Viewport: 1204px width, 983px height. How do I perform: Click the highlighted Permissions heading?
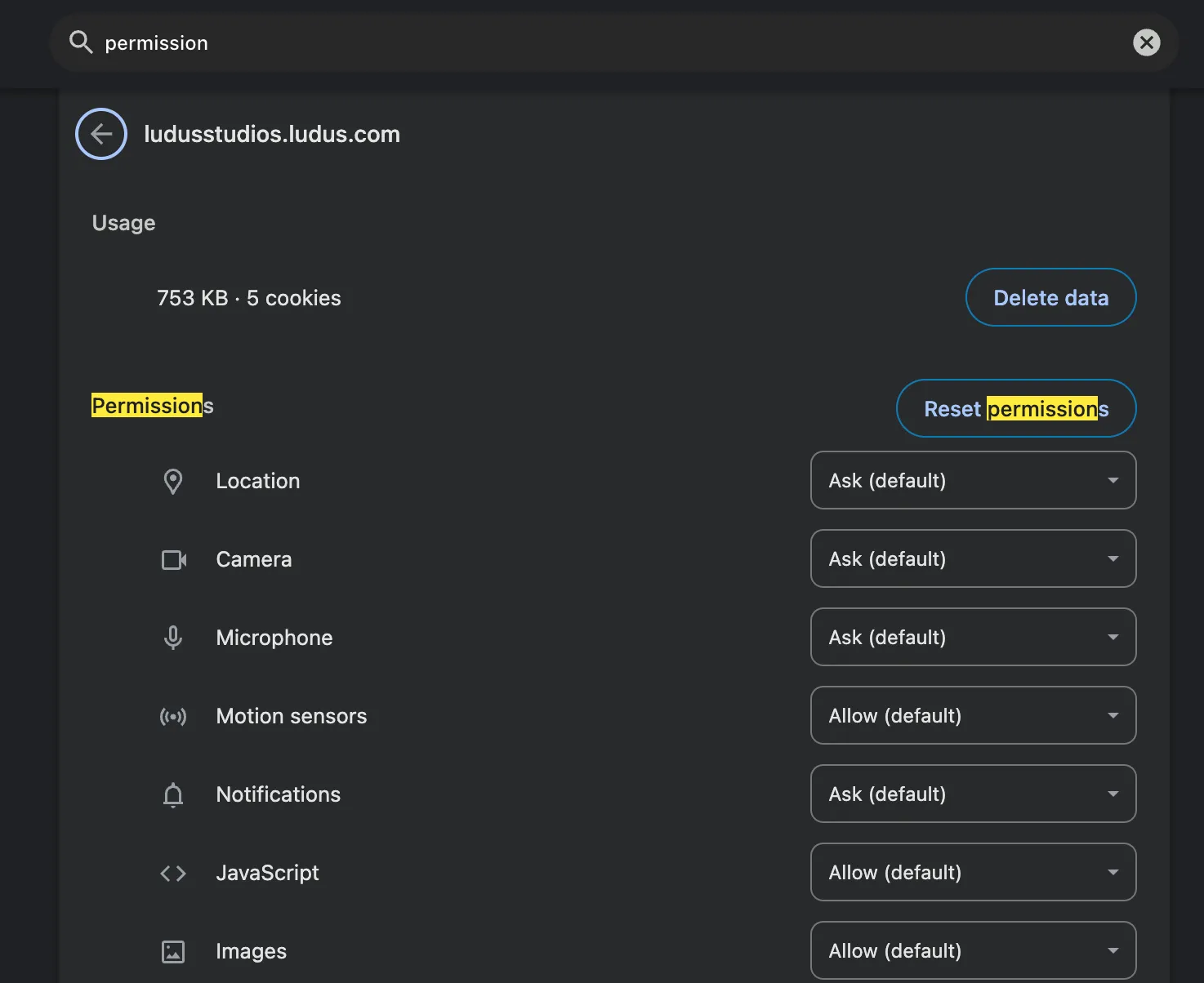[152, 406]
